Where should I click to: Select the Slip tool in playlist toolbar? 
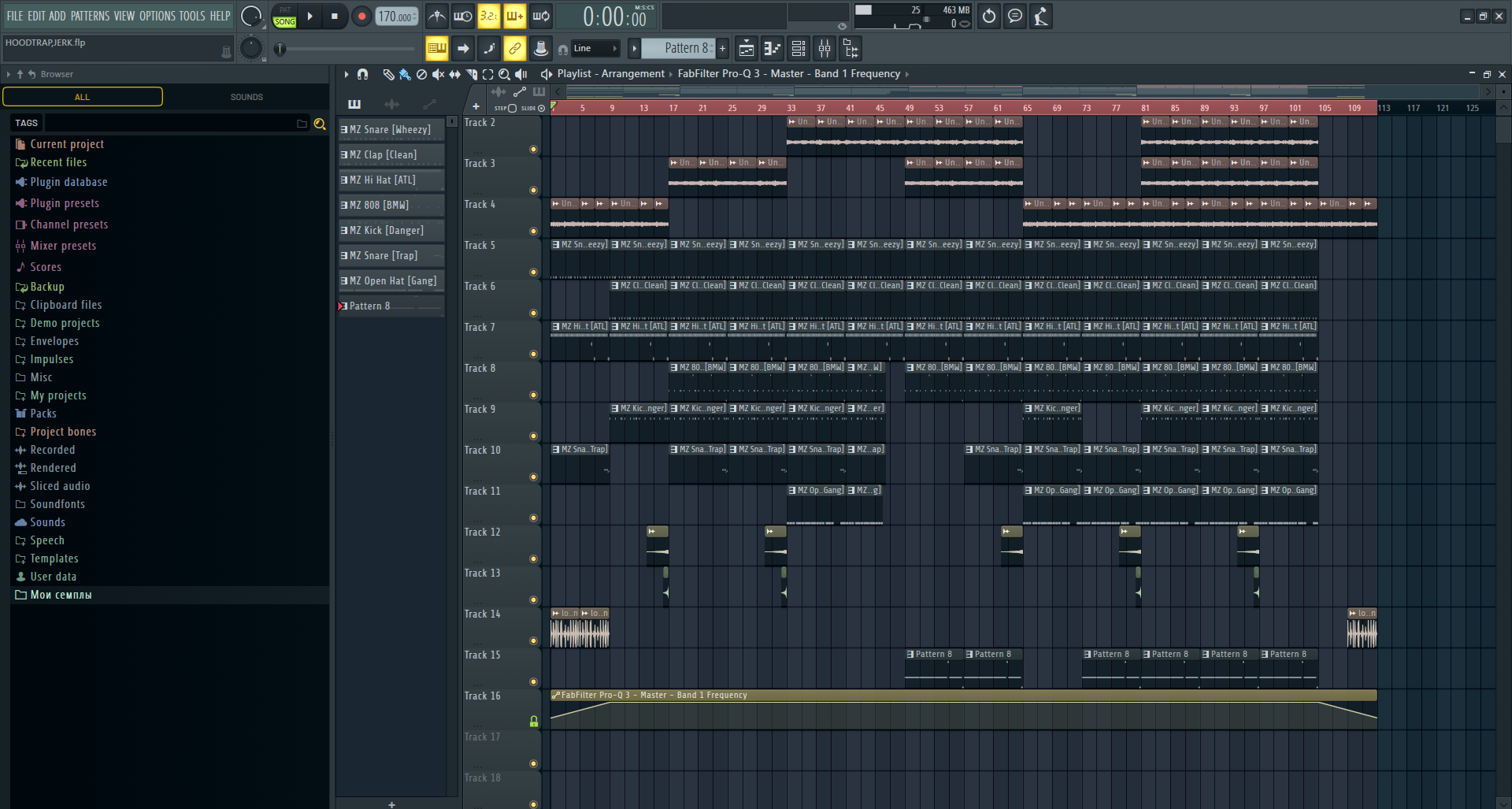tap(454, 74)
